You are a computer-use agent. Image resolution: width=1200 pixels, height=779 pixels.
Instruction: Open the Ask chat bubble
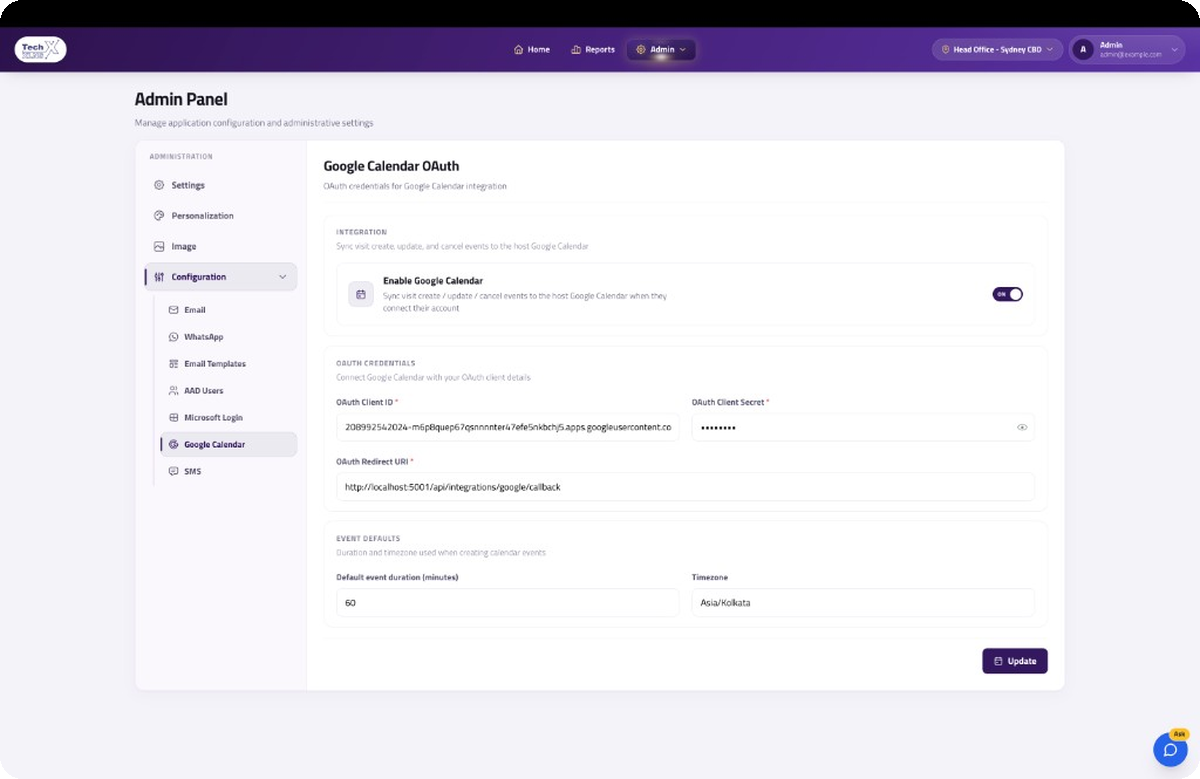click(1170, 749)
